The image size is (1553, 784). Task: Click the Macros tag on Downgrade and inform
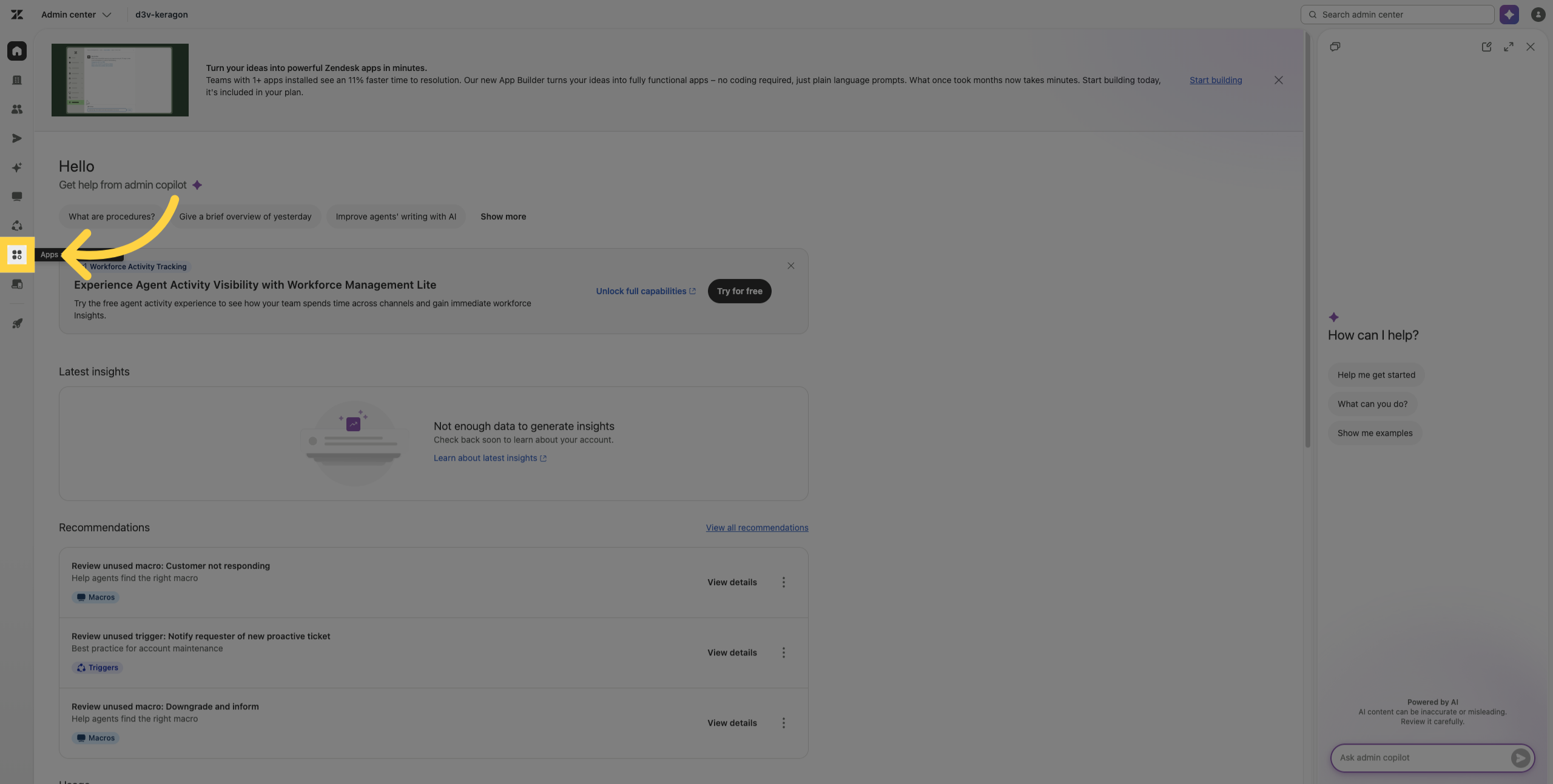coord(95,738)
